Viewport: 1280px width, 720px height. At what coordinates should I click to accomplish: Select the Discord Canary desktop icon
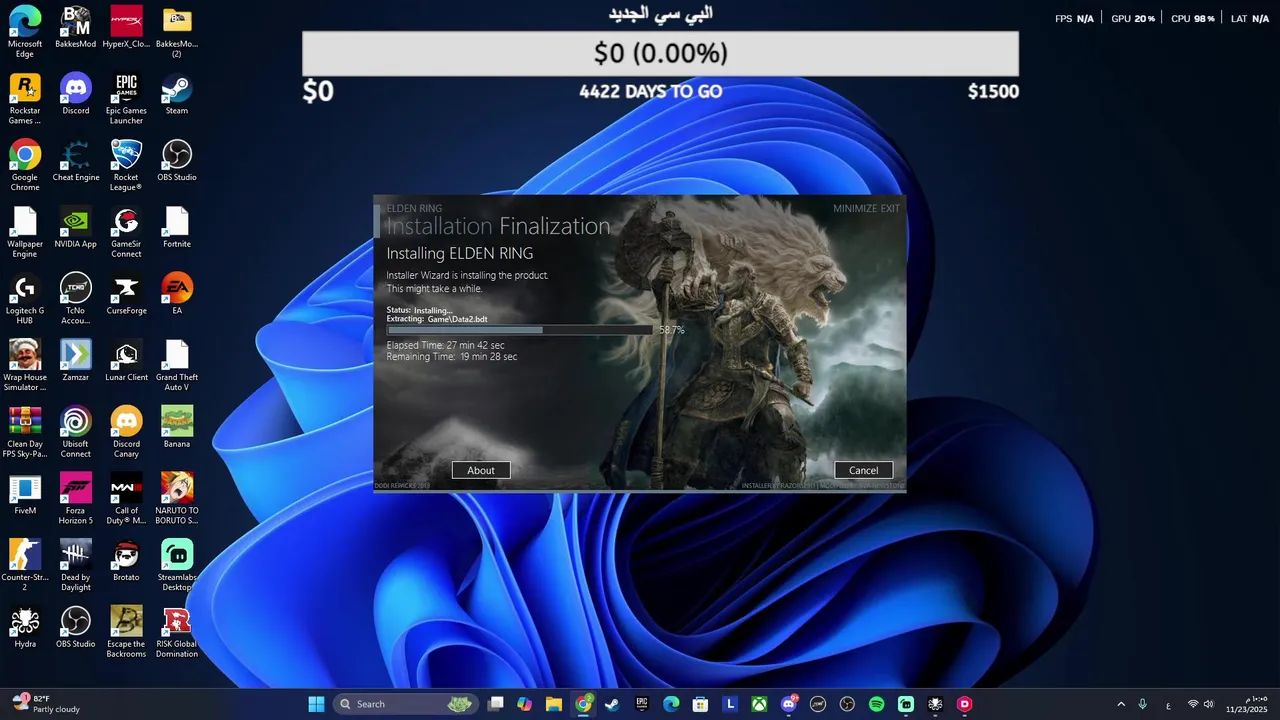pyautogui.click(x=126, y=433)
